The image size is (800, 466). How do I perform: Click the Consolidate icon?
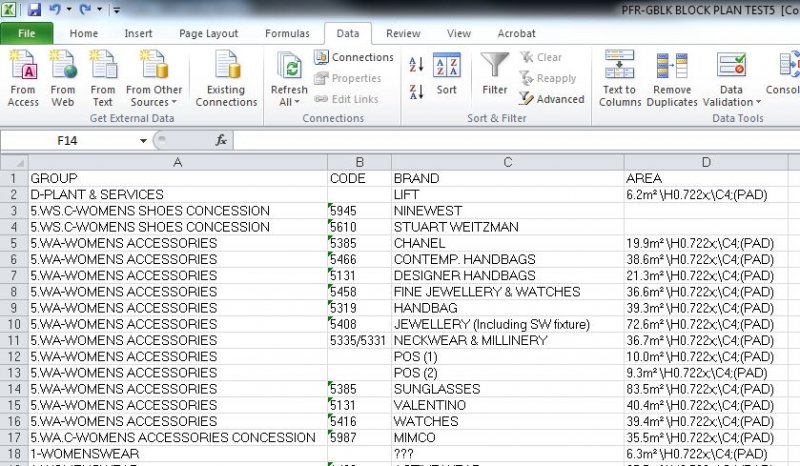coord(788,65)
